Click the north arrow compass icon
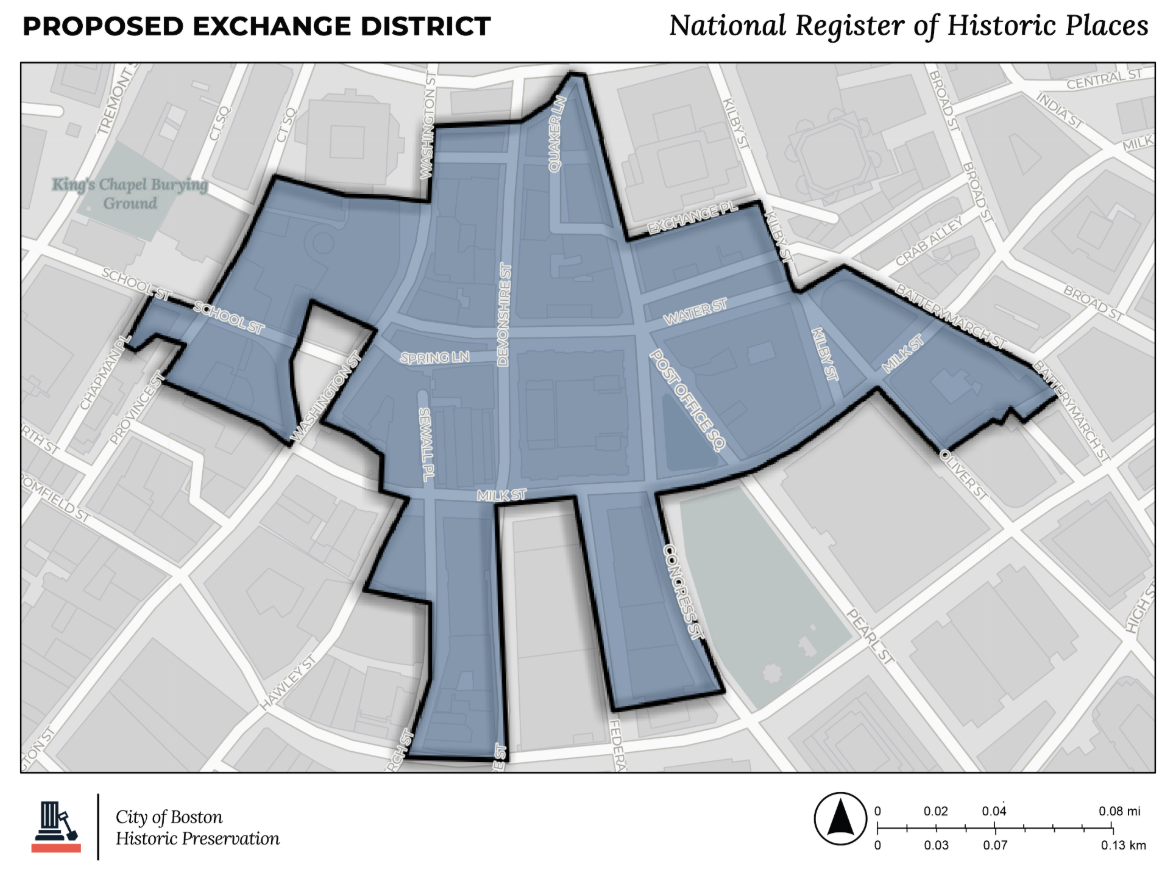This screenshot has width=1164, height=884. tap(840, 819)
